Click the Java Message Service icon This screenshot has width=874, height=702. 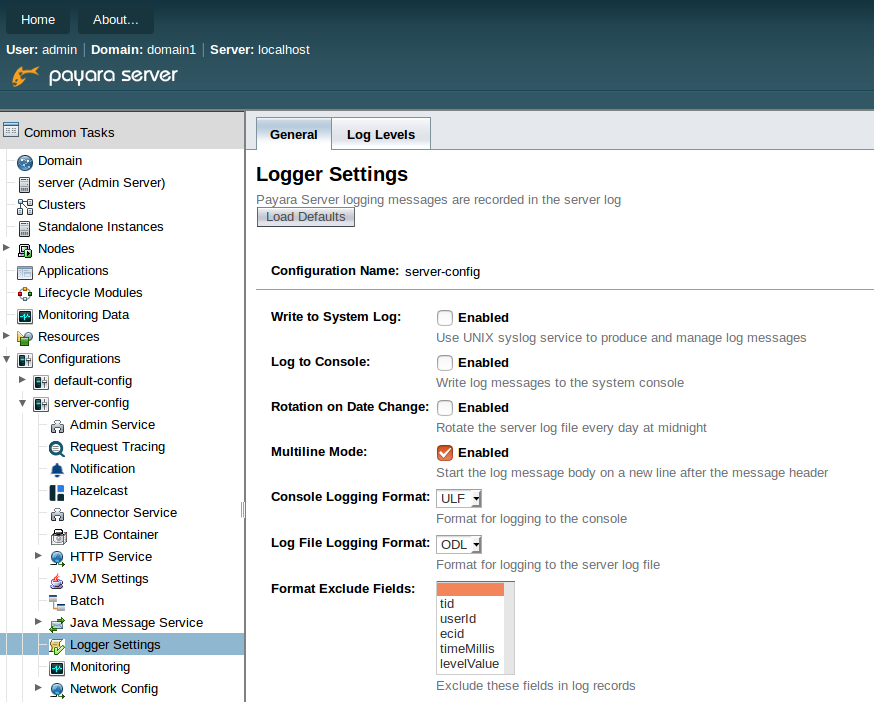click(57, 624)
